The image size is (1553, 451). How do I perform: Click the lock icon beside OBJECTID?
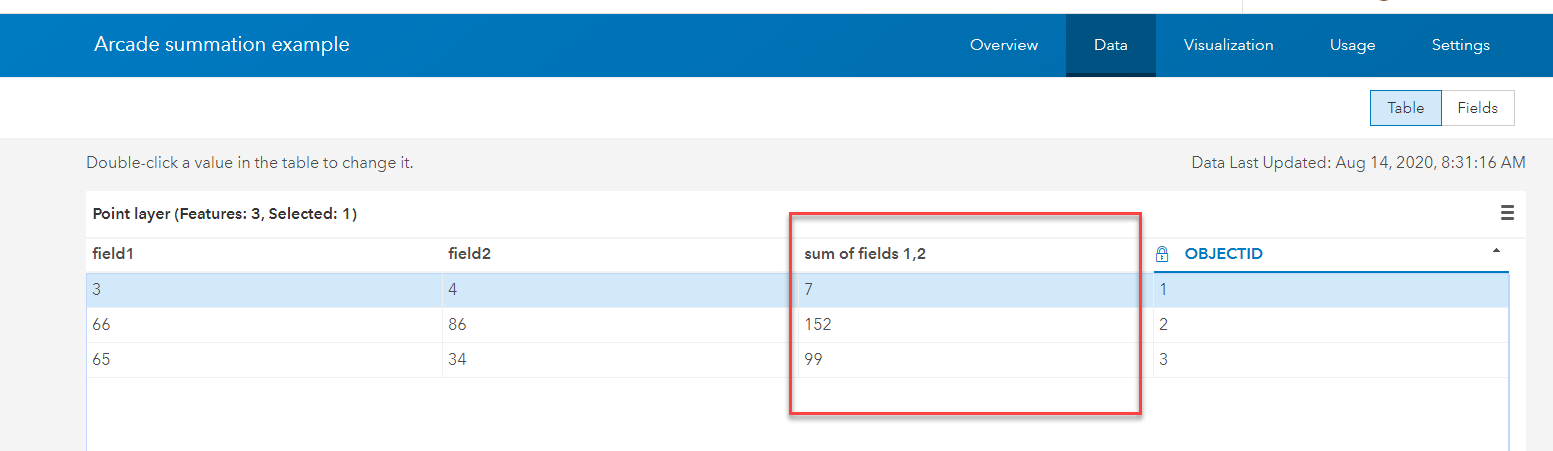(x=1162, y=254)
